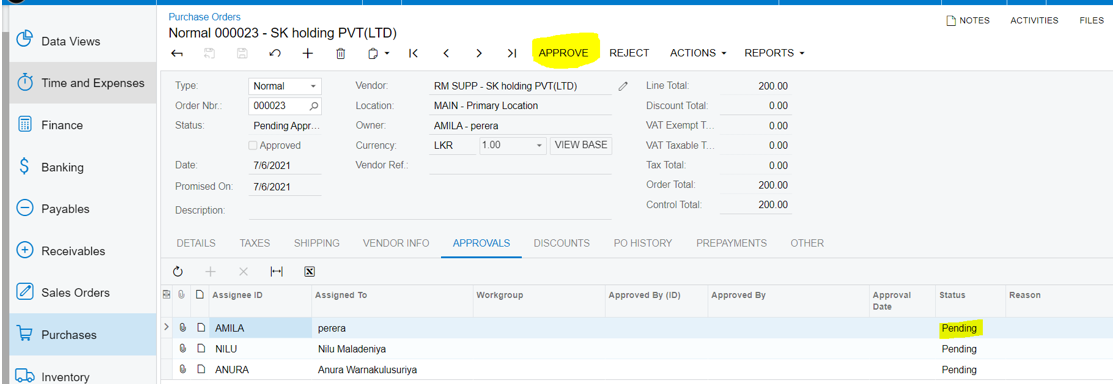
Task: Expand the AMILA row arrow
Action: (x=167, y=327)
